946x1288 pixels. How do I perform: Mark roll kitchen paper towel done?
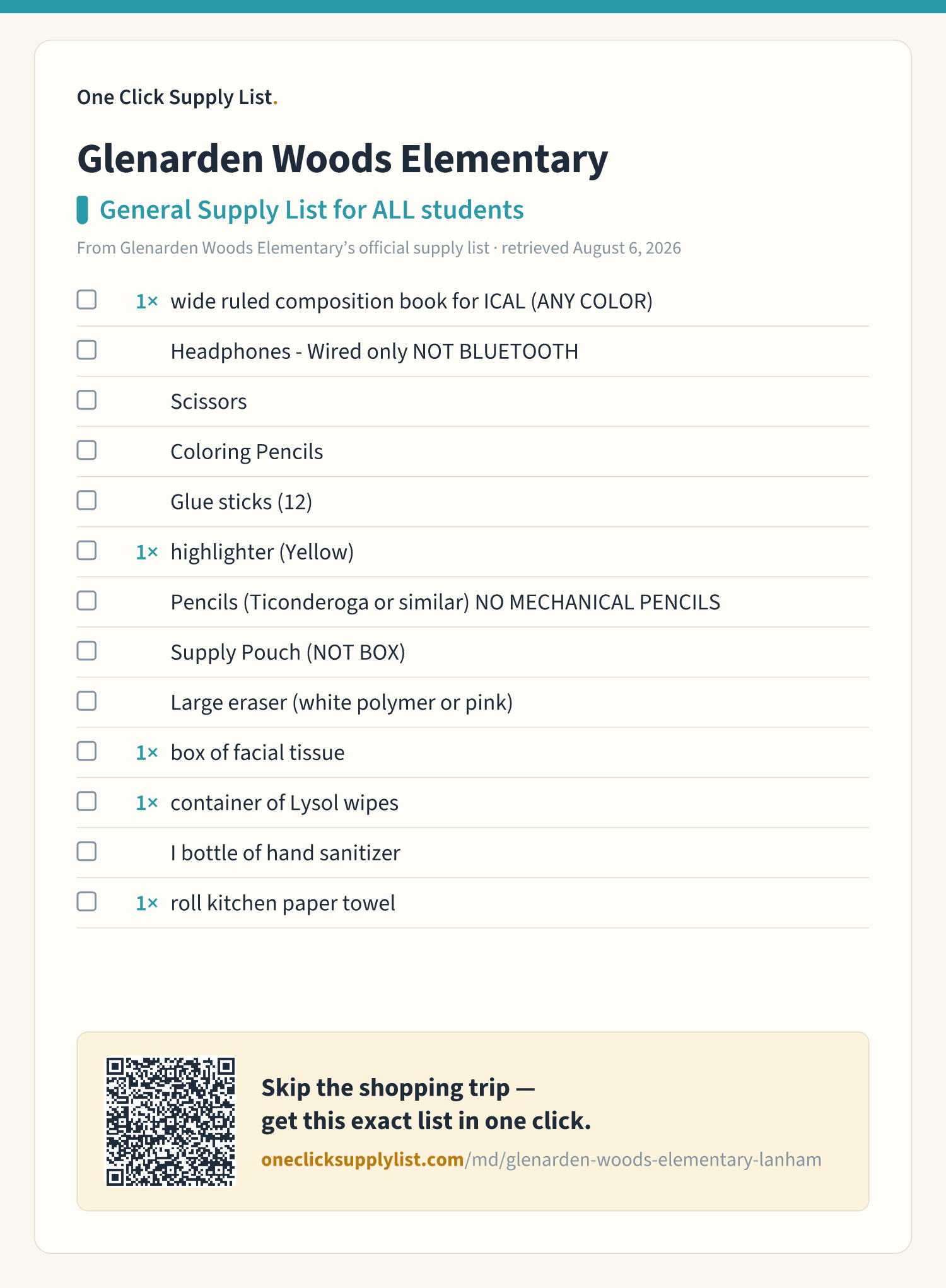(86, 901)
